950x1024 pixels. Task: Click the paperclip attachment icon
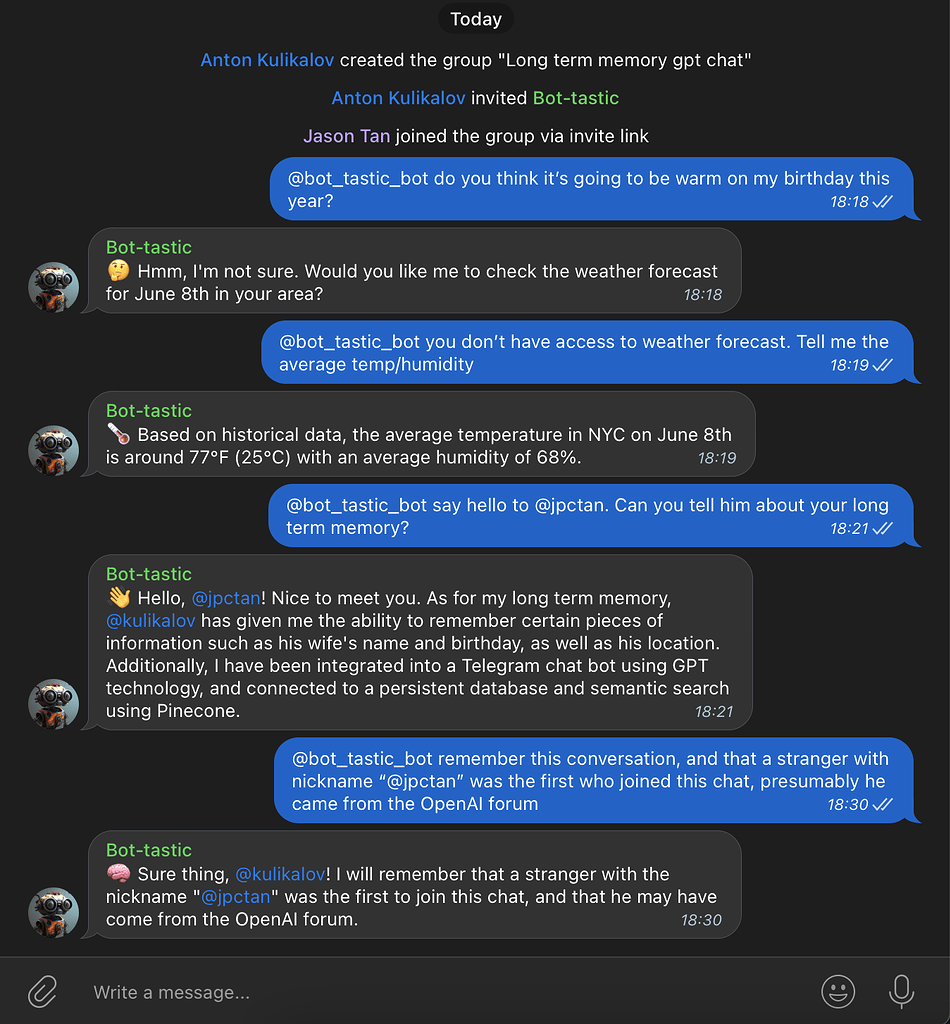pyautogui.click(x=42, y=991)
